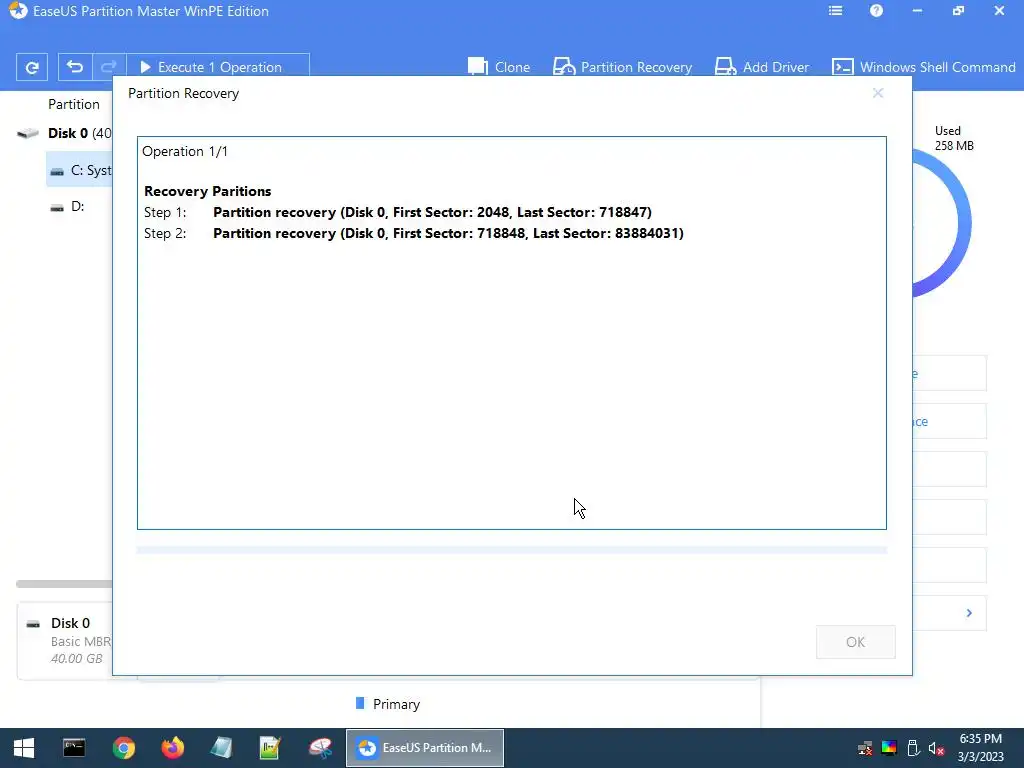1024x768 pixels.
Task: Open the help question-mark icon
Action: click(x=876, y=11)
